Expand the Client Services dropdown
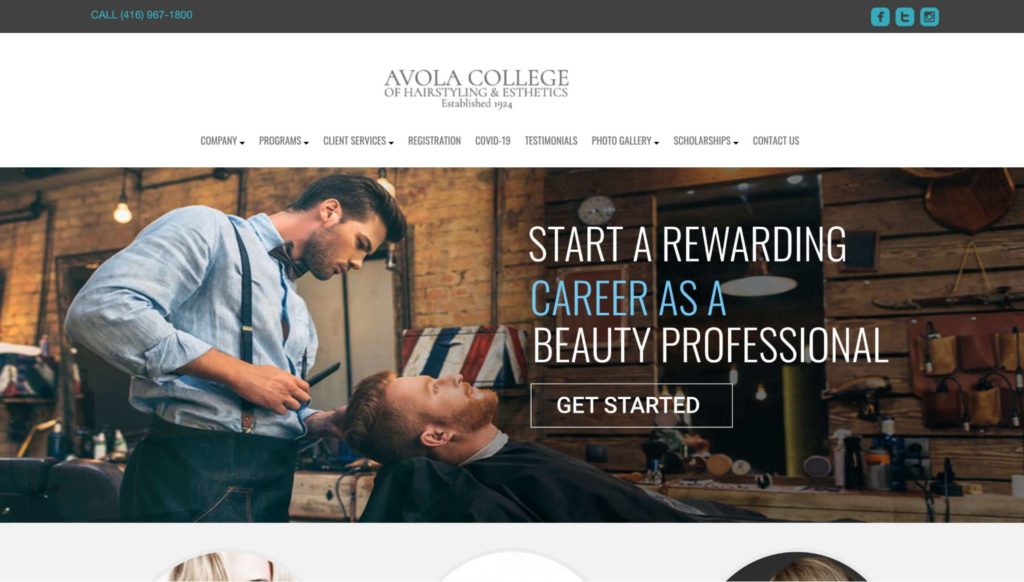Image resolution: width=1024 pixels, height=582 pixels. (358, 140)
